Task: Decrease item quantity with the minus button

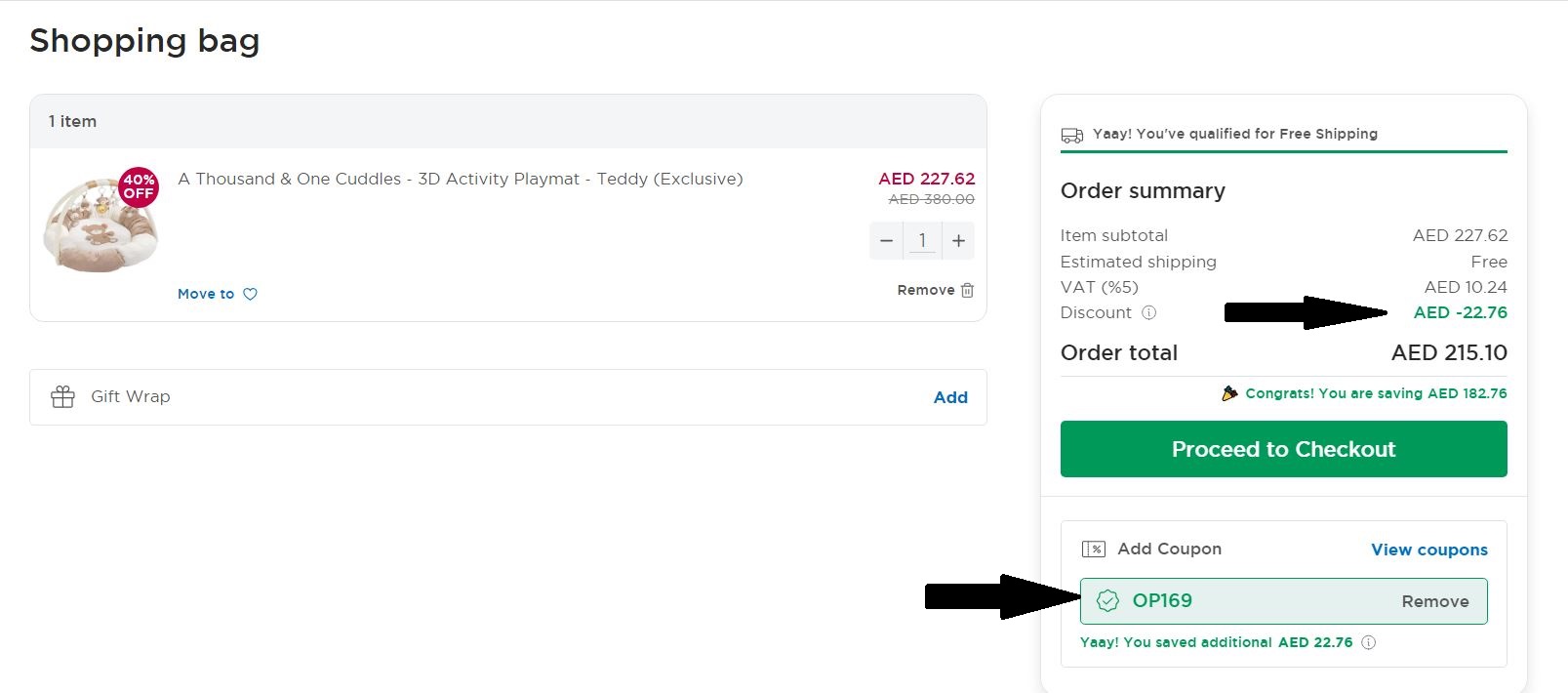Action: point(886,240)
